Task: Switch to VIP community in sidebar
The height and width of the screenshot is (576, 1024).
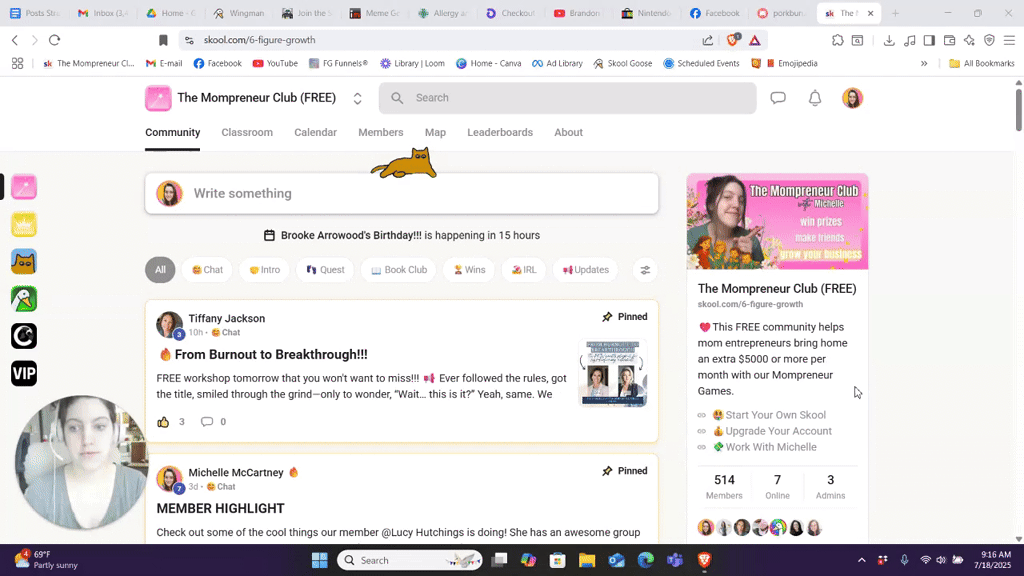Action: (x=24, y=373)
